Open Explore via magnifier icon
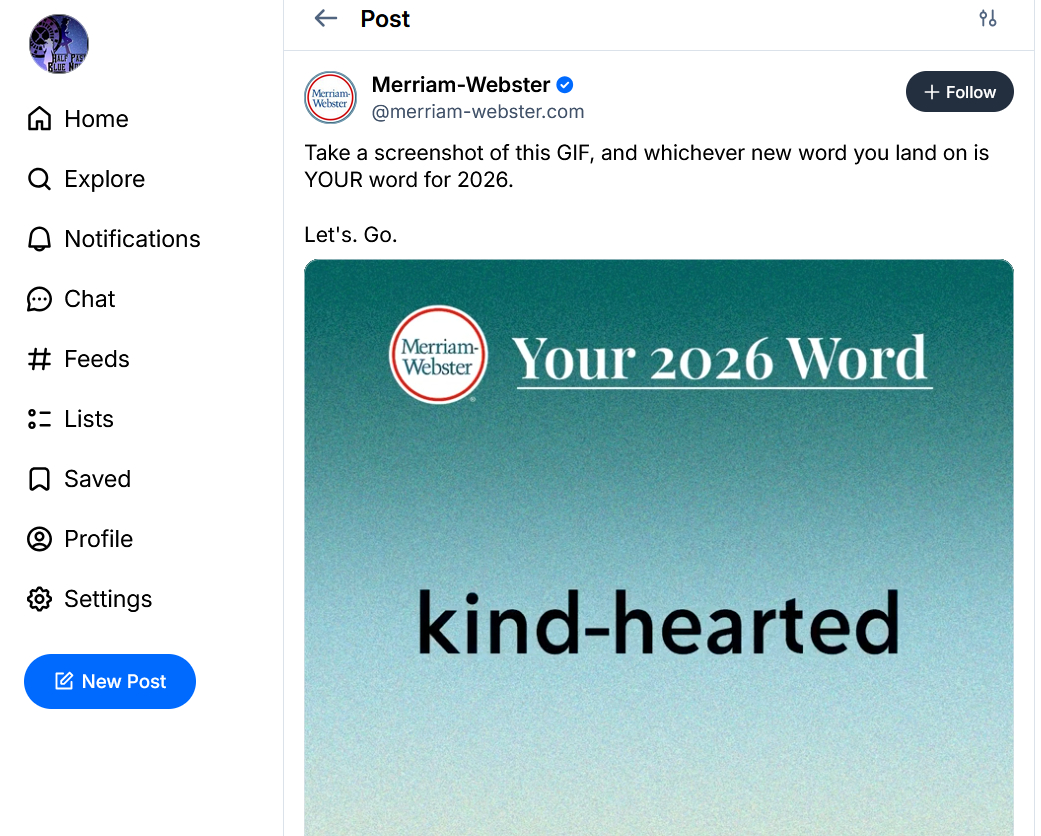Viewport: 1041px width, 836px height. click(x=39, y=179)
